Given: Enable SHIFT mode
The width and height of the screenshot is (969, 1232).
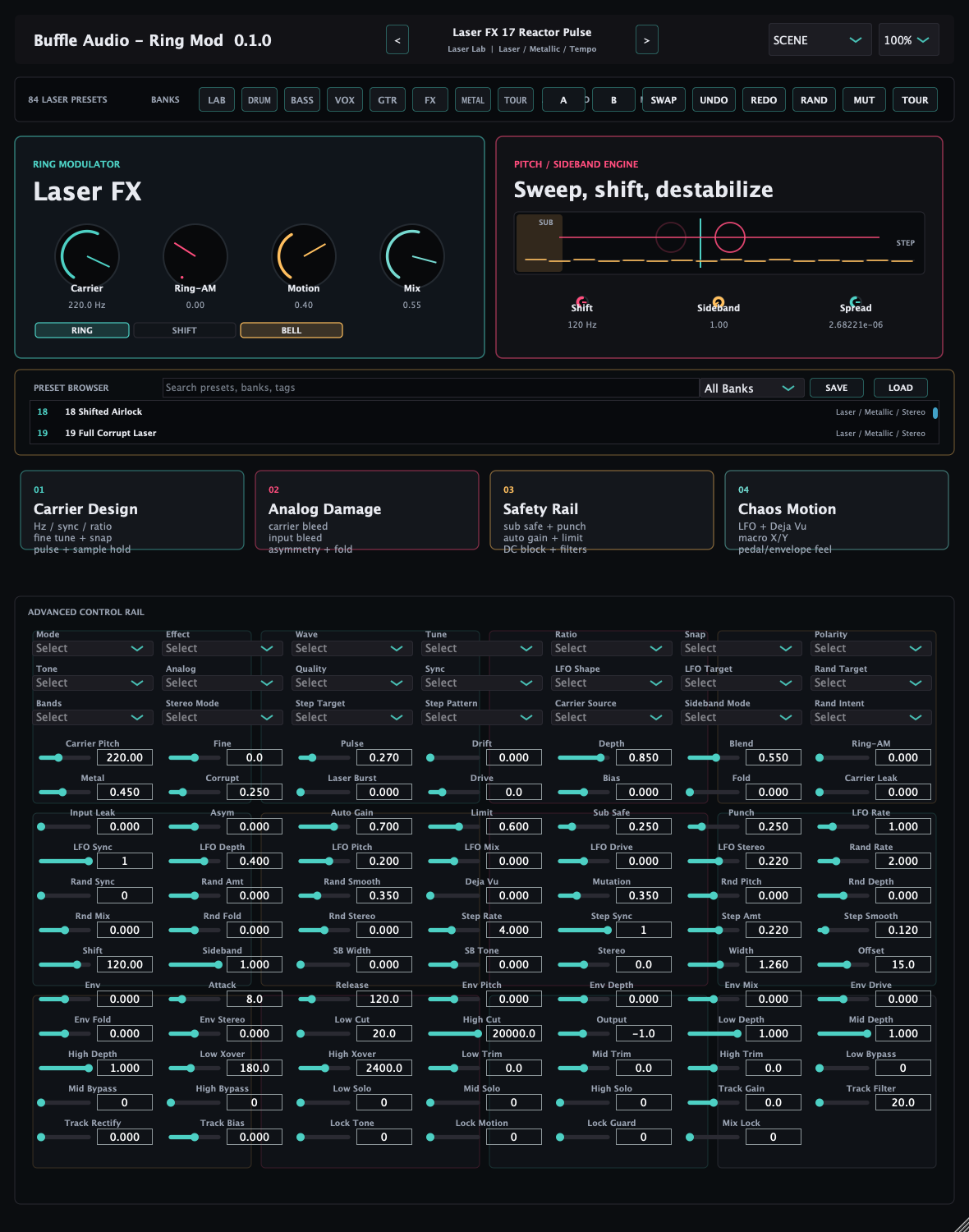Looking at the screenshot, I should [185, 330].
